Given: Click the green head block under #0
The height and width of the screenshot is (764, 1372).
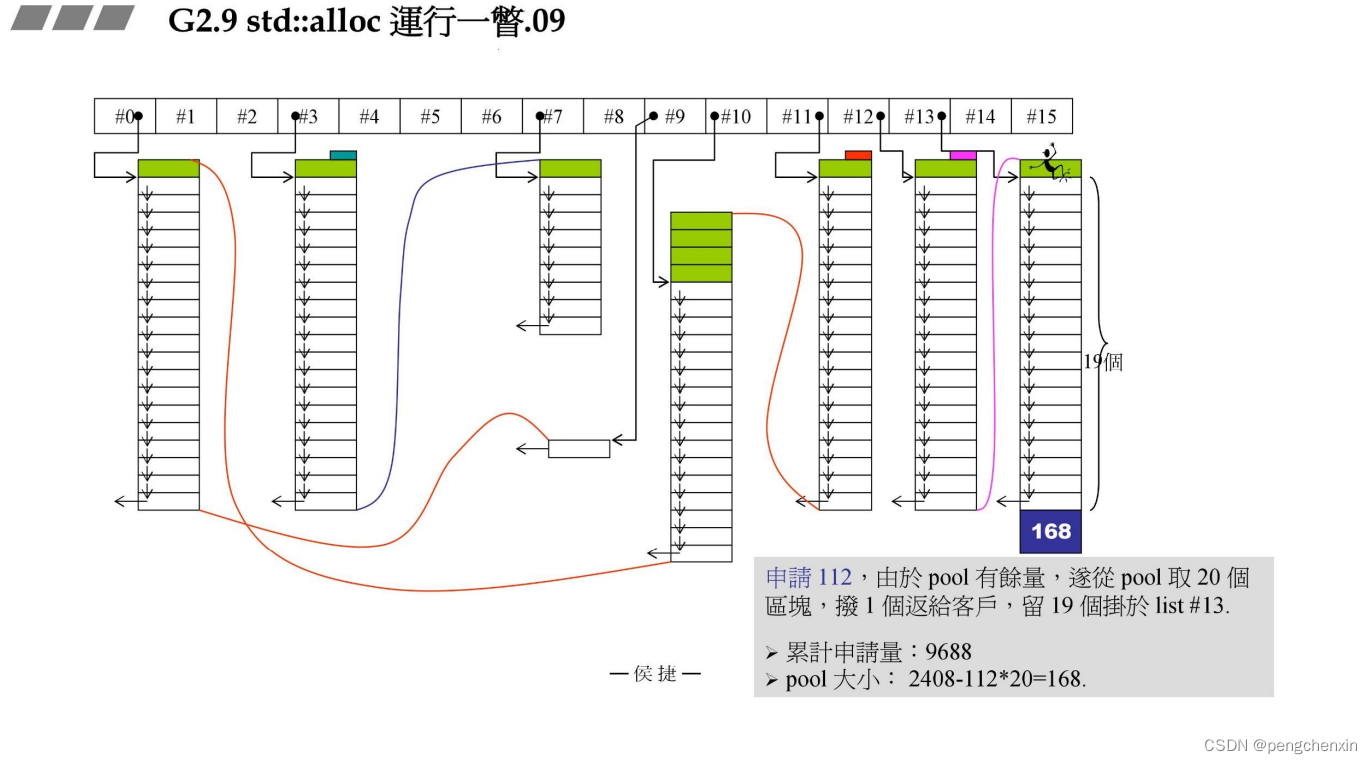Looking at the screenshot, I should click(169, 168).
